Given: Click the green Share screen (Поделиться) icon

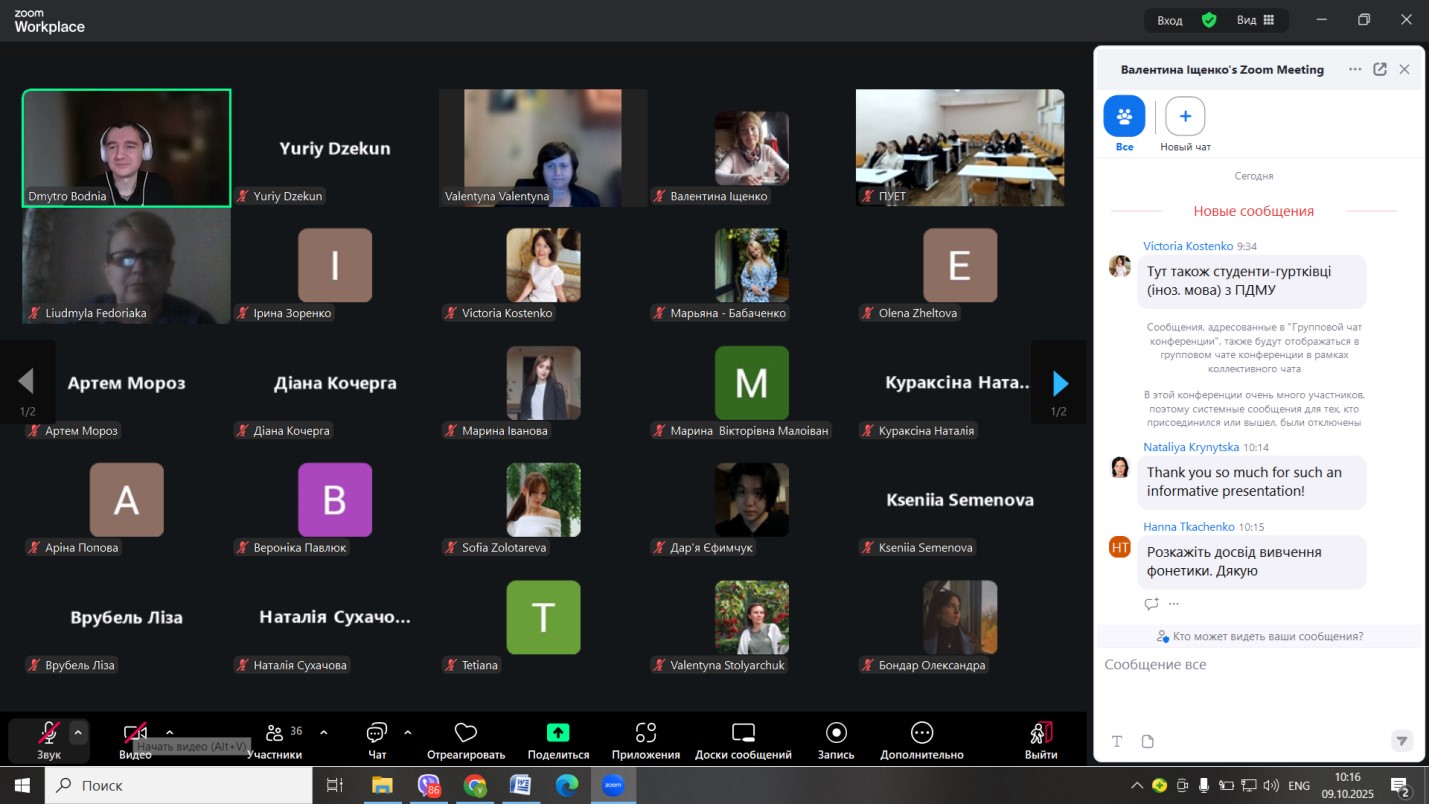Looking at the screenshot, I should [558, 733].
